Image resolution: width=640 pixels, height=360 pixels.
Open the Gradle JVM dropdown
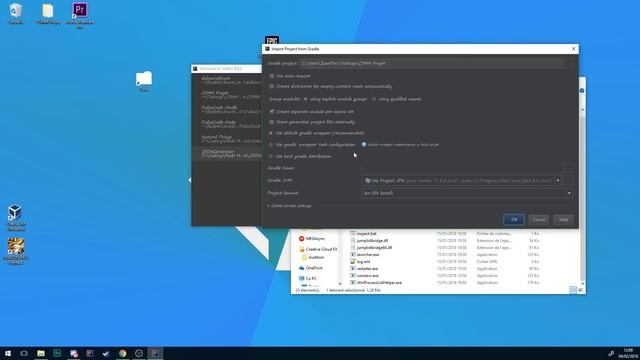pos(558,180)
